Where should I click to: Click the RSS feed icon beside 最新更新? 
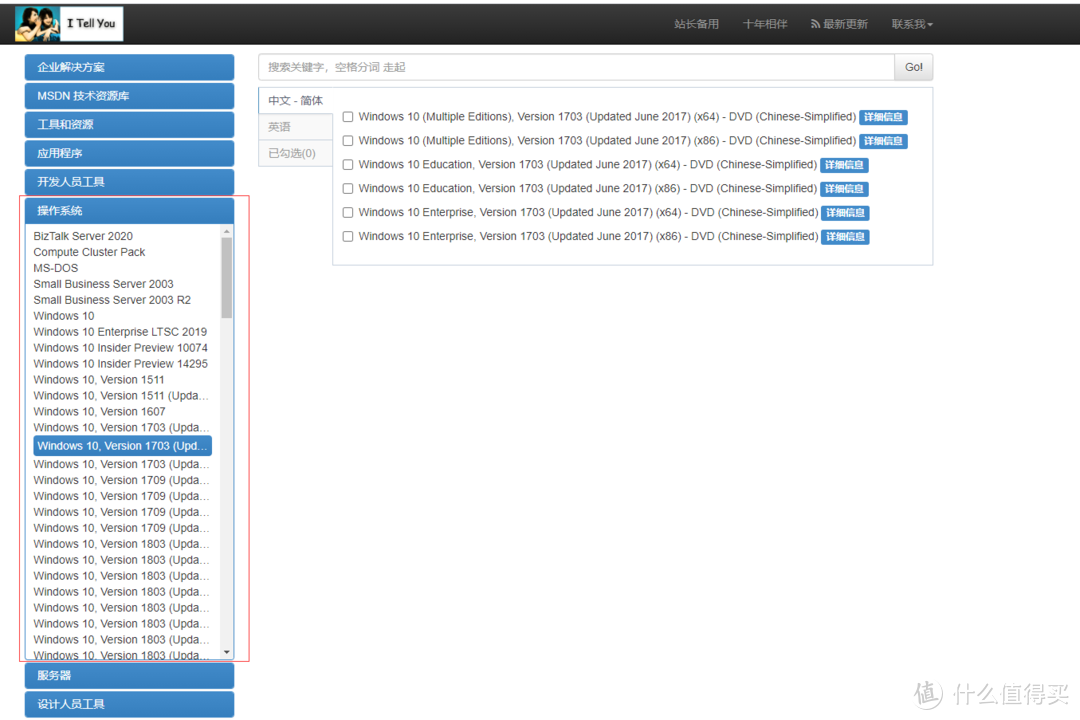tap(814, 23)
